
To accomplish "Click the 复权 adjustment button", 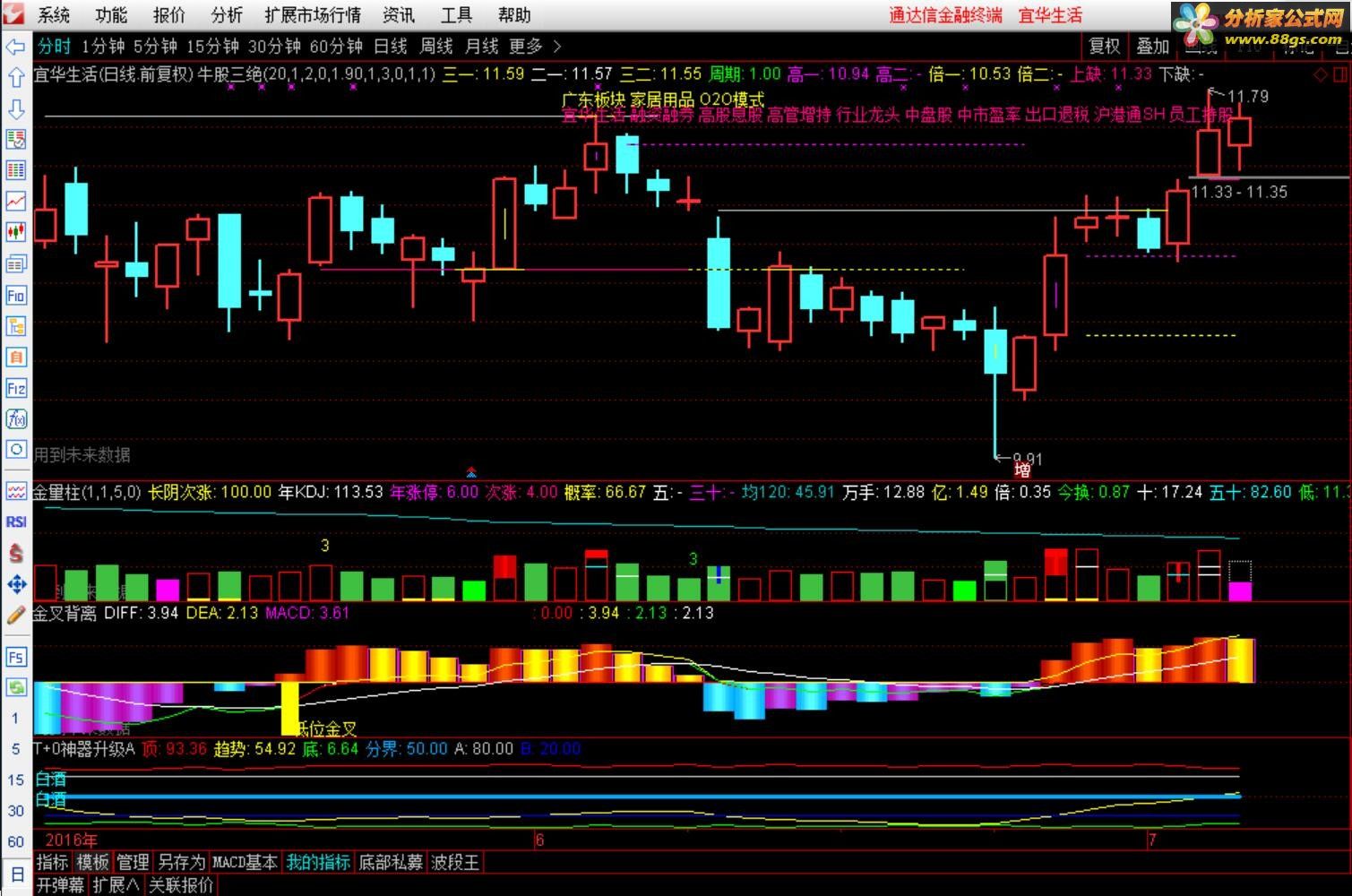I will tap(1104, 47).
